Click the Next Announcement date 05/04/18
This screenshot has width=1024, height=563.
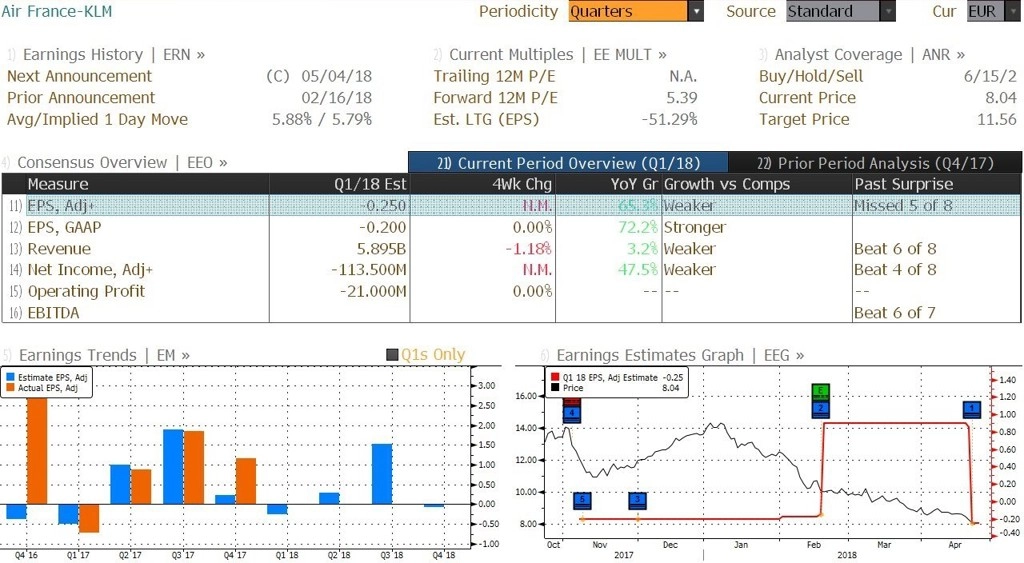pos(336,76)
